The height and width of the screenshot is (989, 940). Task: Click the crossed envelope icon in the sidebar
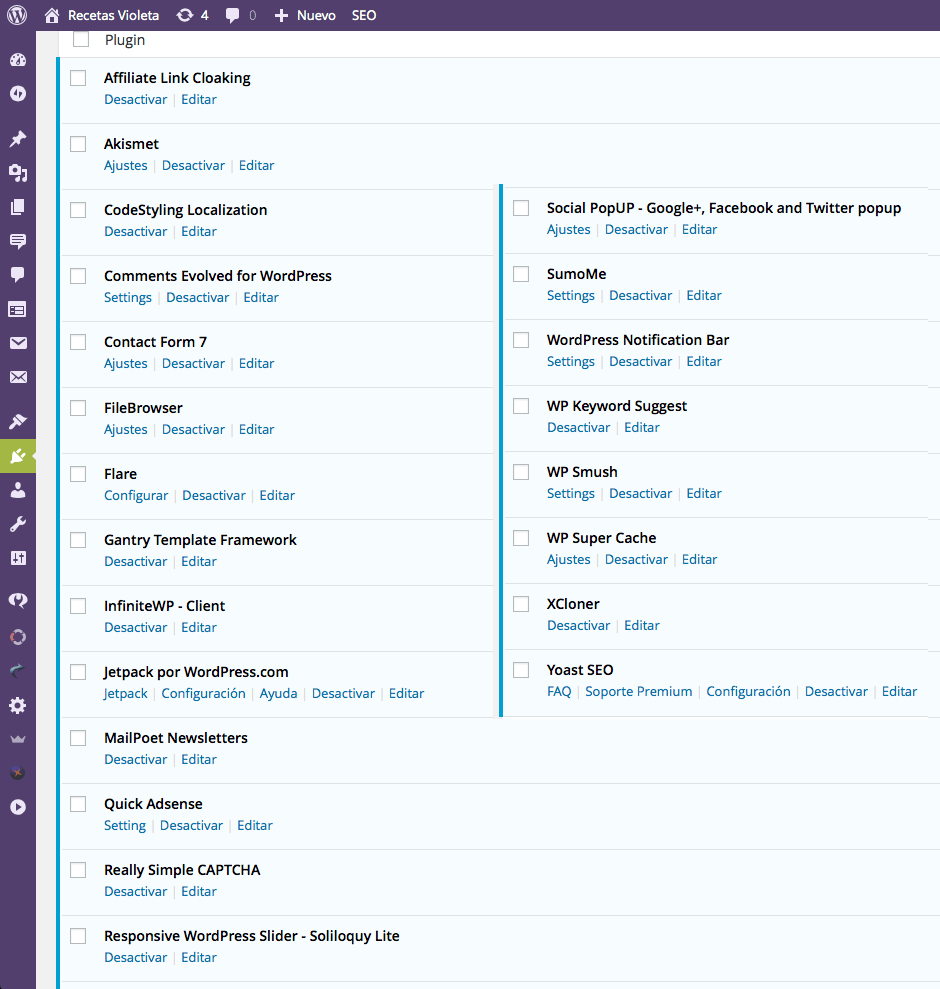18,377
